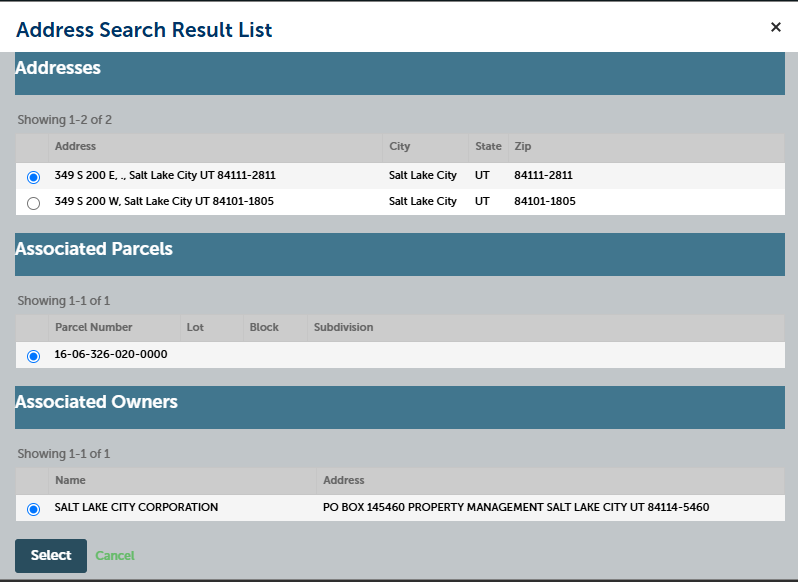
Task: Click the Associated Owners section header
Action: tap(400, 407)
